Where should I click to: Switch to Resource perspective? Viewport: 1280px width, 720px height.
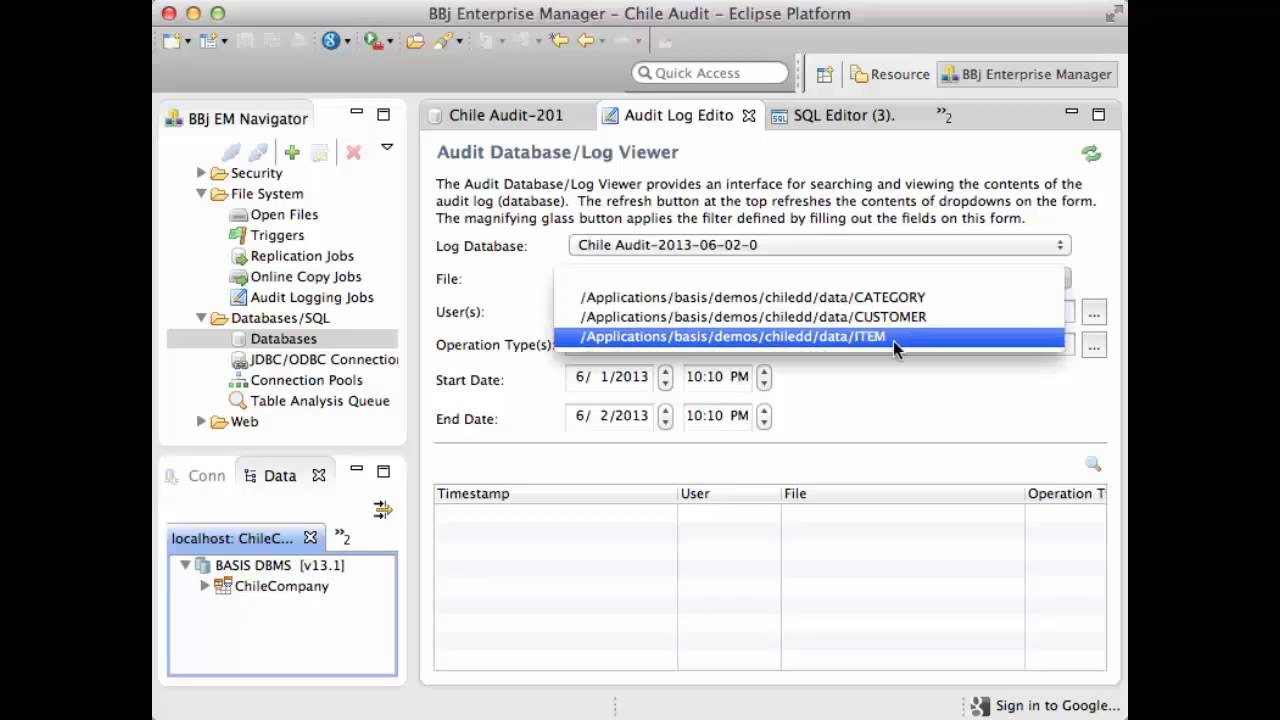click(889, 74)
